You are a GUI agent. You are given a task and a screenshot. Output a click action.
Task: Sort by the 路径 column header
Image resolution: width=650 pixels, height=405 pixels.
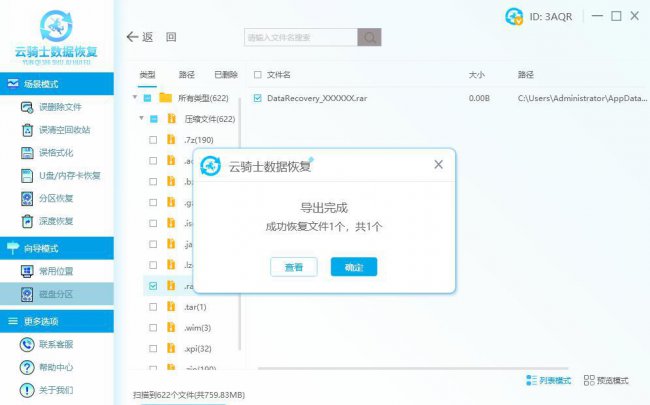coord(526,75)
